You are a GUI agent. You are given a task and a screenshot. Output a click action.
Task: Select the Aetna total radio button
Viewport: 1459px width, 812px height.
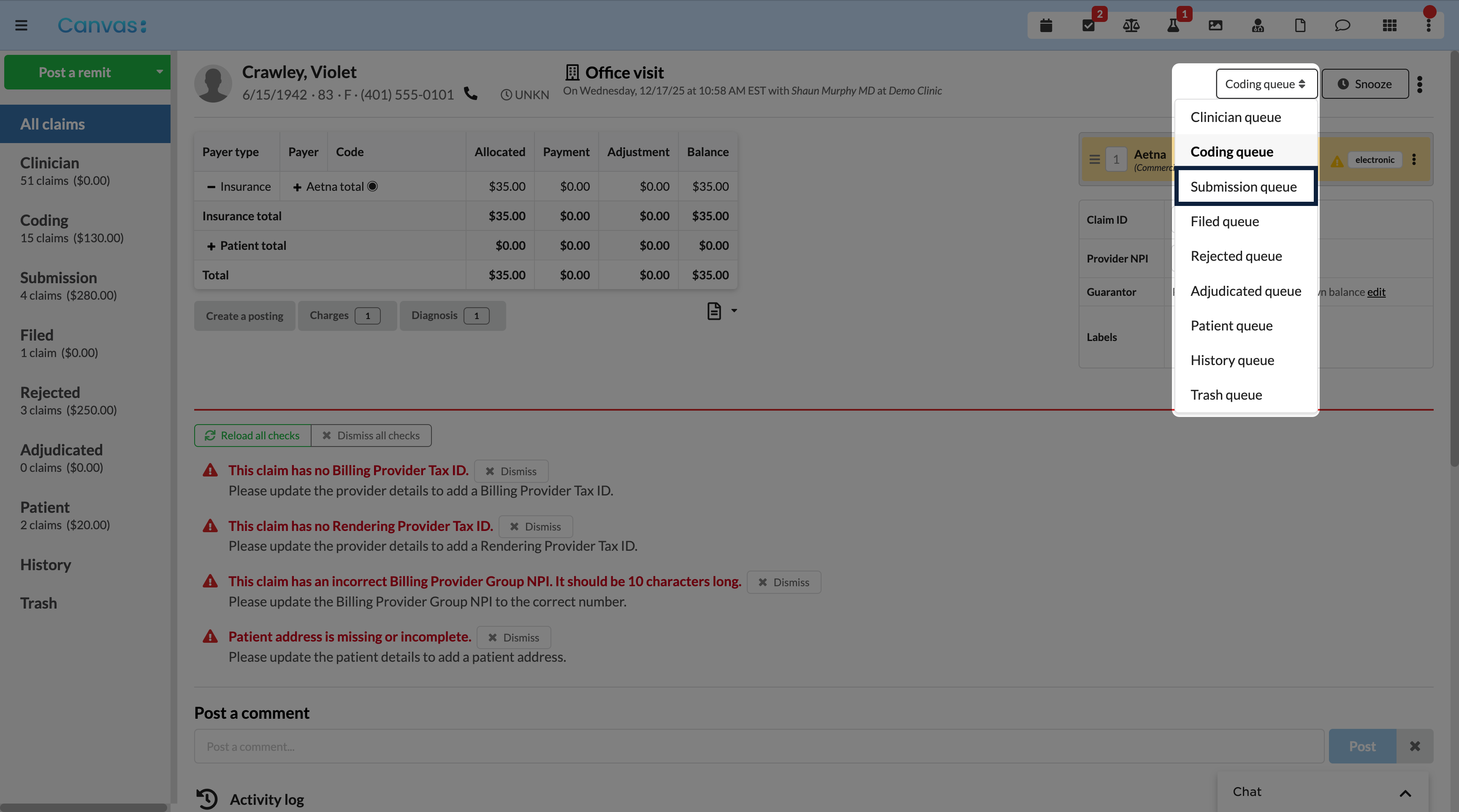click(x=372, y=186)
